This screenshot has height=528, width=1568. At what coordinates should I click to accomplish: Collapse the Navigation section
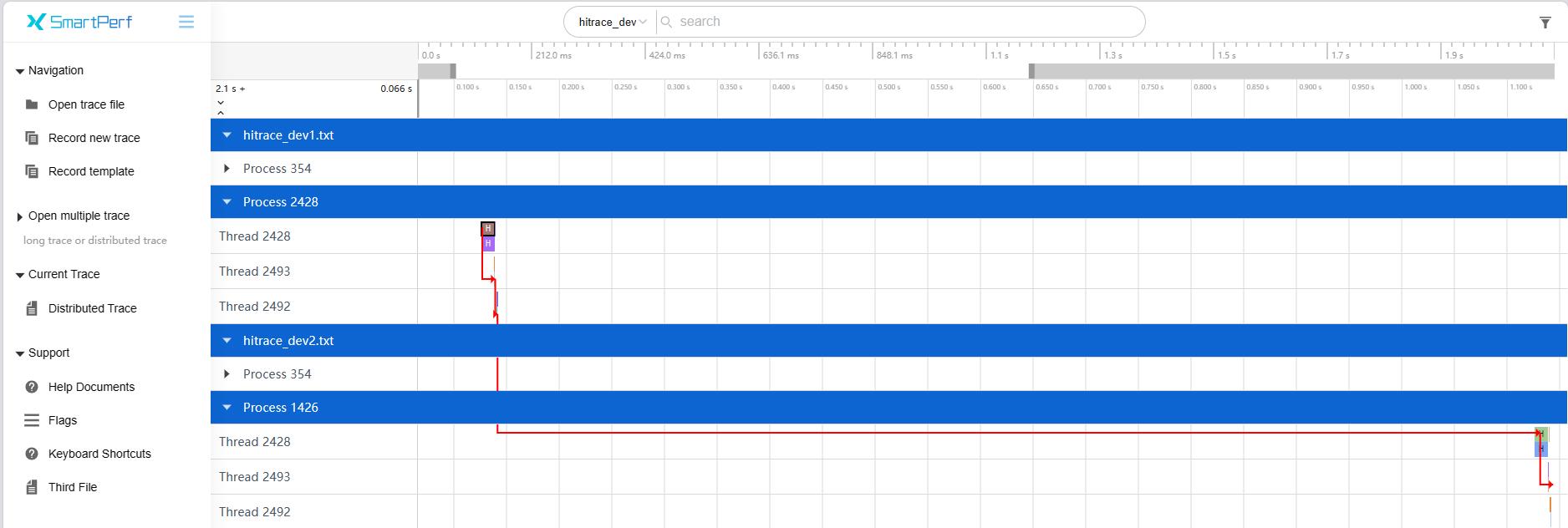click(x=20, y=71)
